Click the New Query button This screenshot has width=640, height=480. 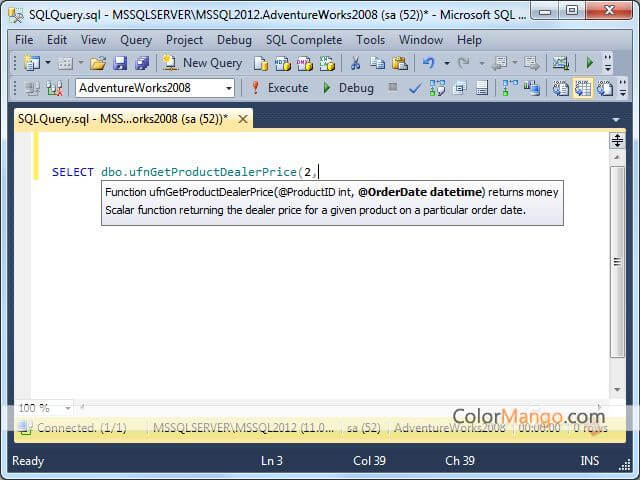(x=202, y=63)
